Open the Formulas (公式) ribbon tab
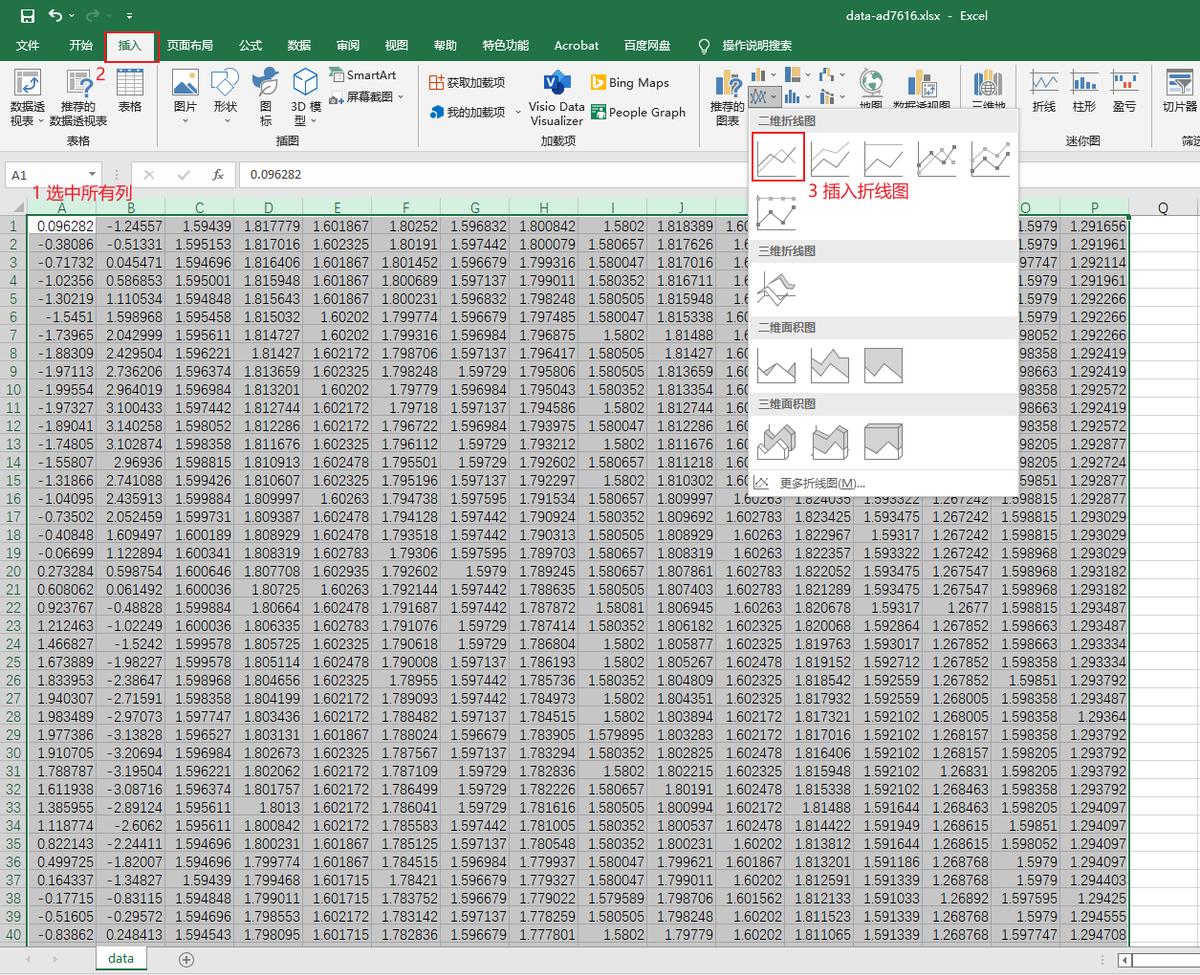 click(250, 46)
